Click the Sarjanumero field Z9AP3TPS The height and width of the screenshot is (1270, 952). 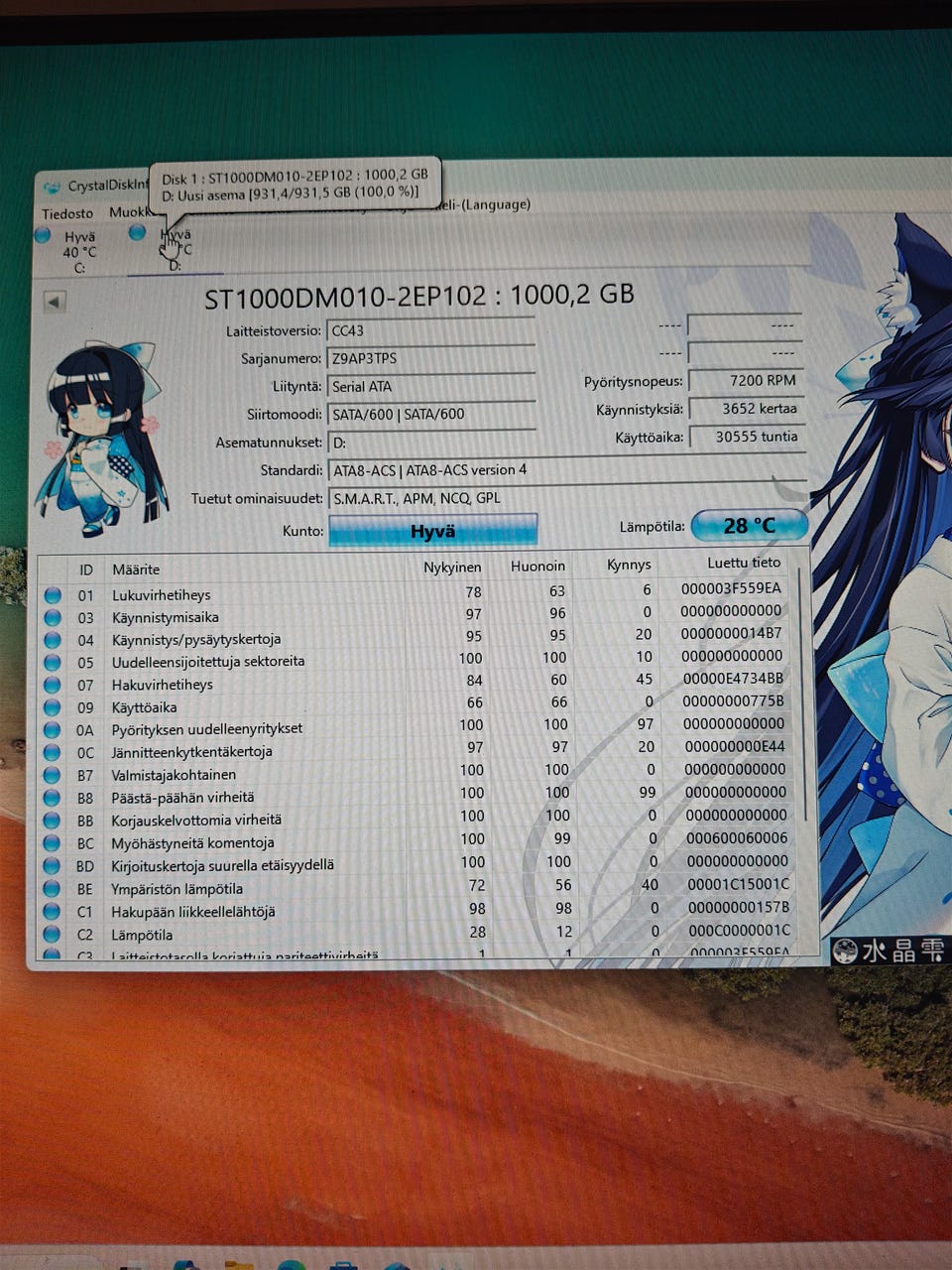click(x=430, y=358)
